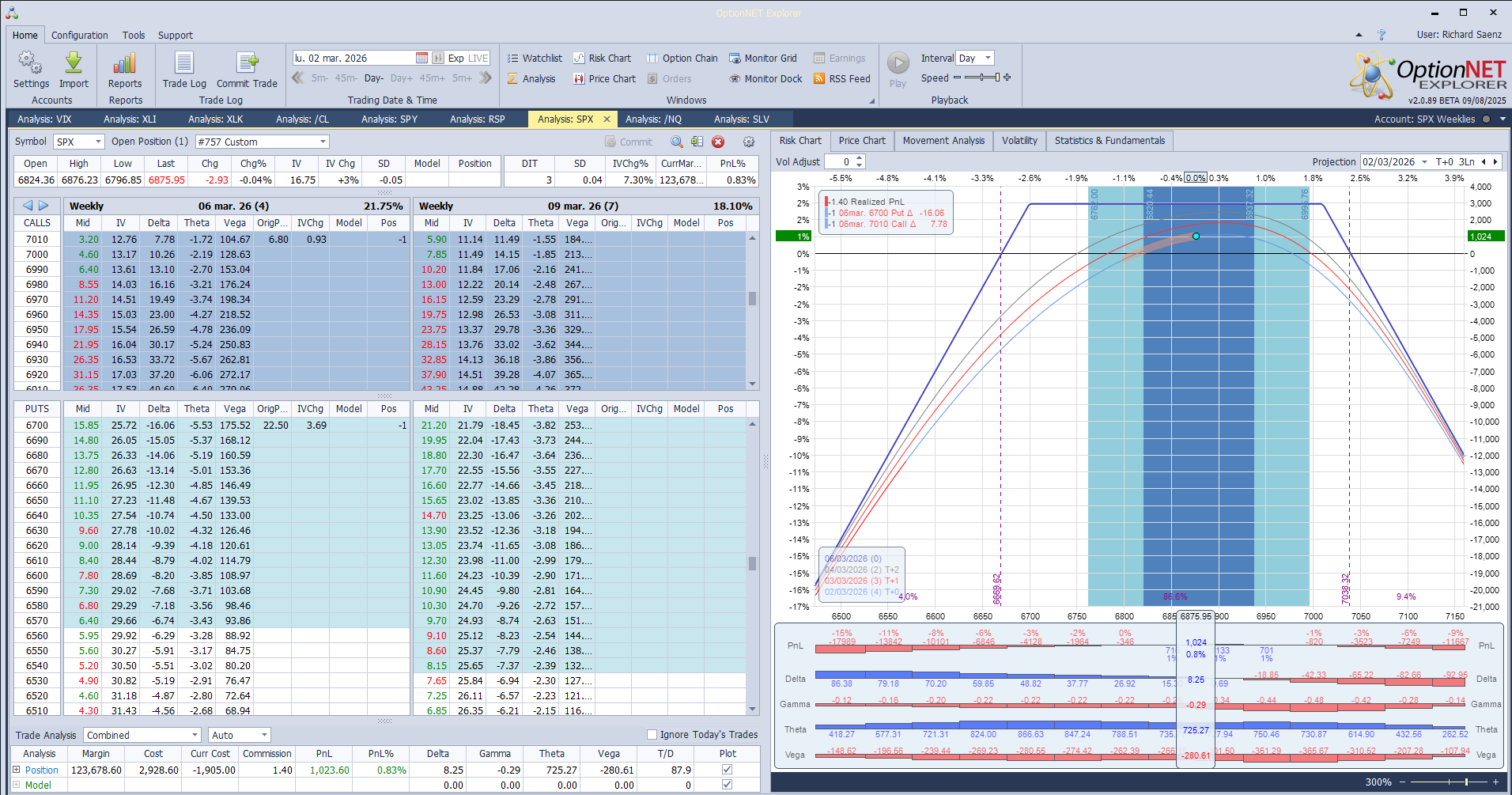Open the Trade Log

tap(184, 63)
